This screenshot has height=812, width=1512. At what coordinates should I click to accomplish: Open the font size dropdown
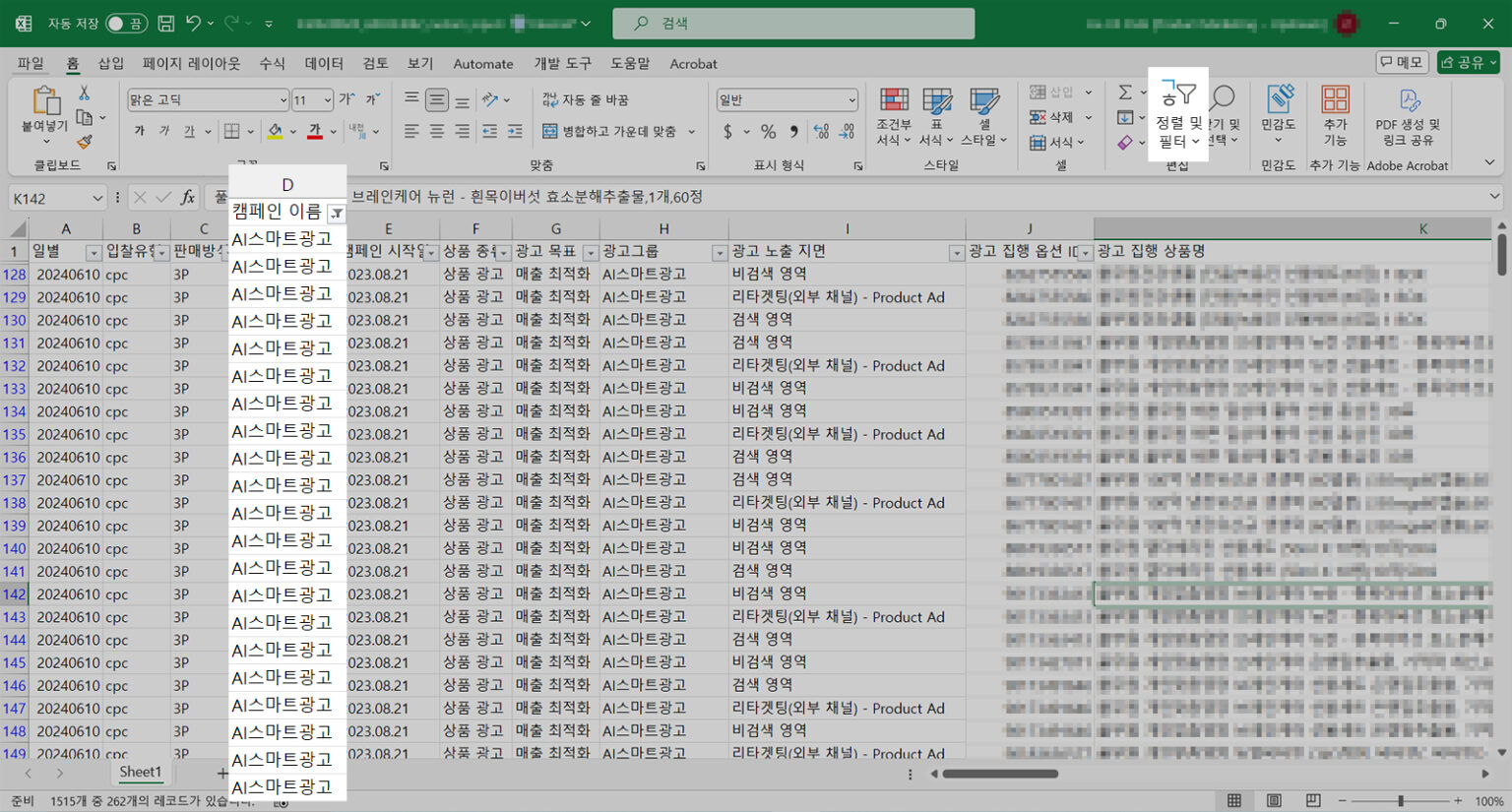tap(327, 99)
